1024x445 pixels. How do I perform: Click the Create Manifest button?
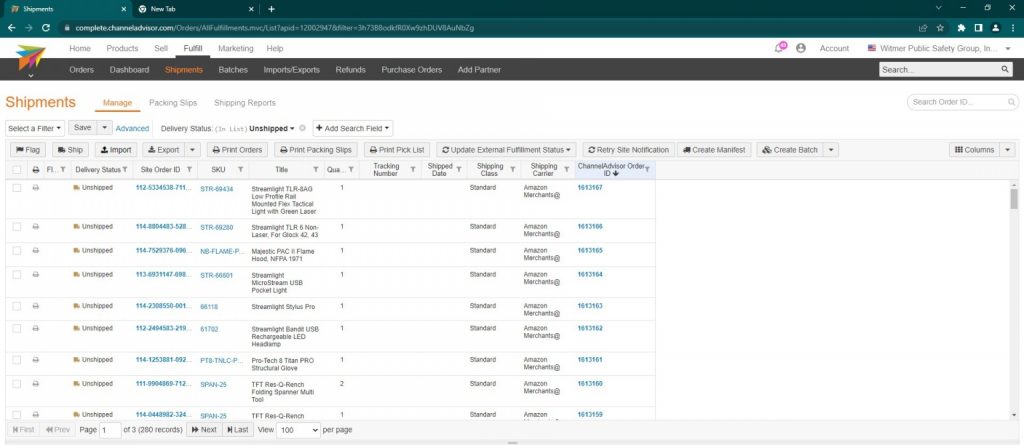714,150
